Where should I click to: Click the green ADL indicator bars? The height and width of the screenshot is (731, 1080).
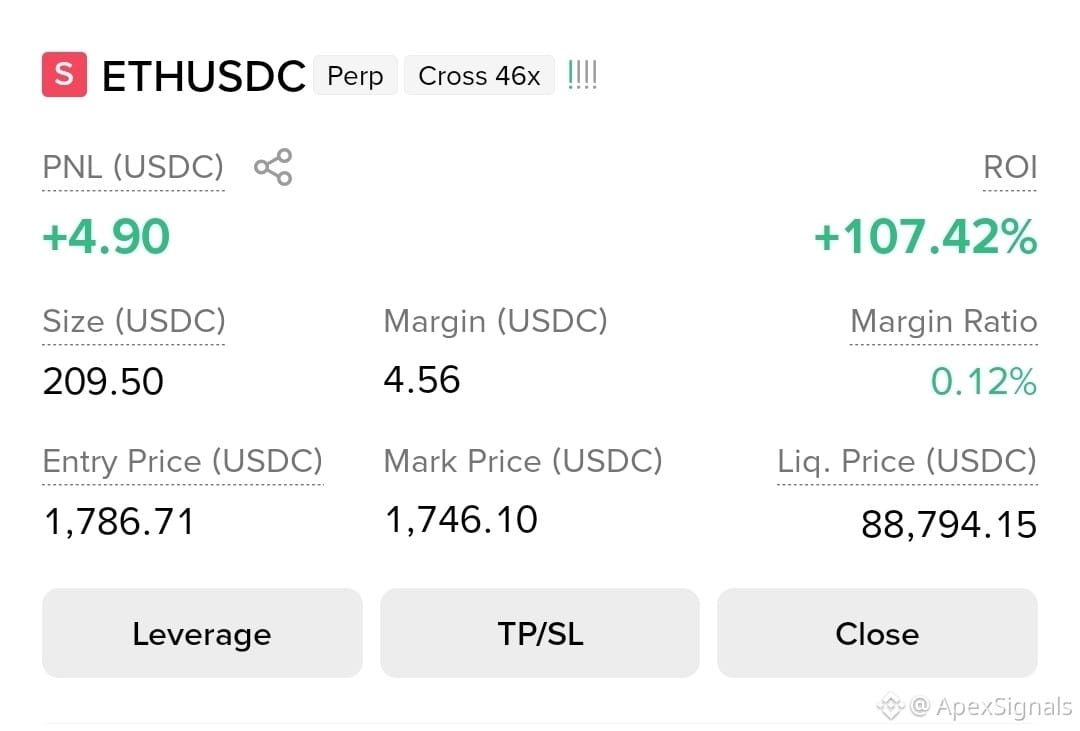point(582,75)
